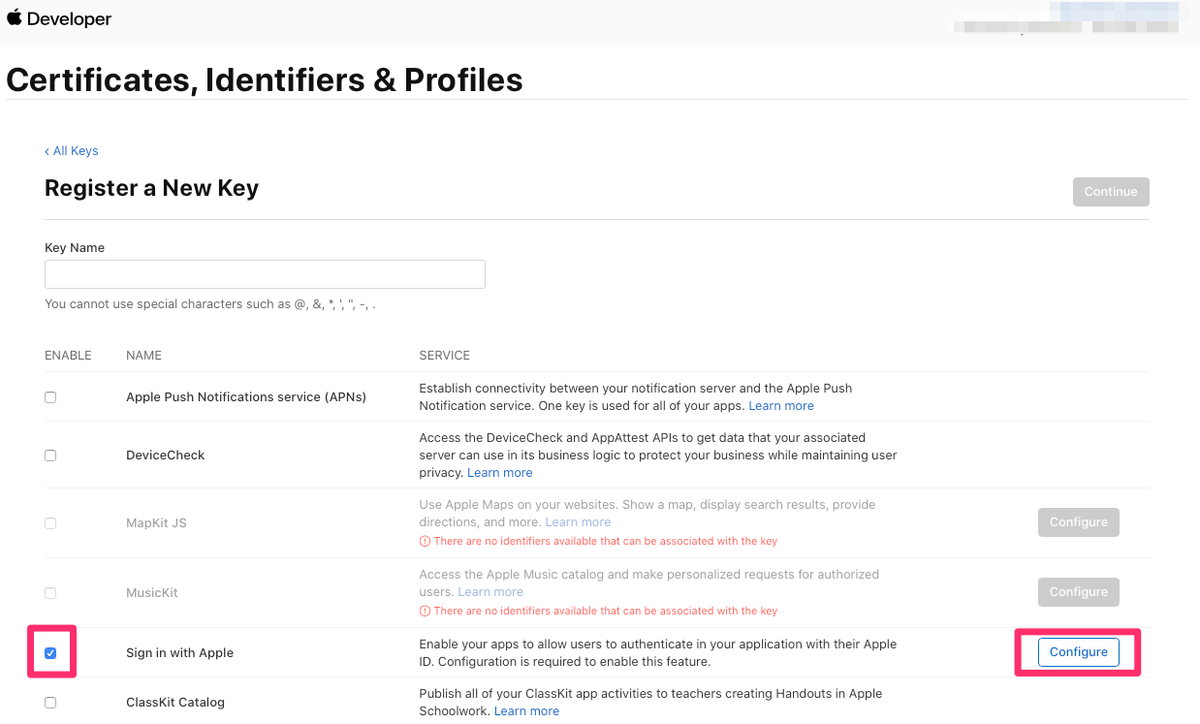
Task: Configure Sign in with Apple
Action: tap(1078, 652)
